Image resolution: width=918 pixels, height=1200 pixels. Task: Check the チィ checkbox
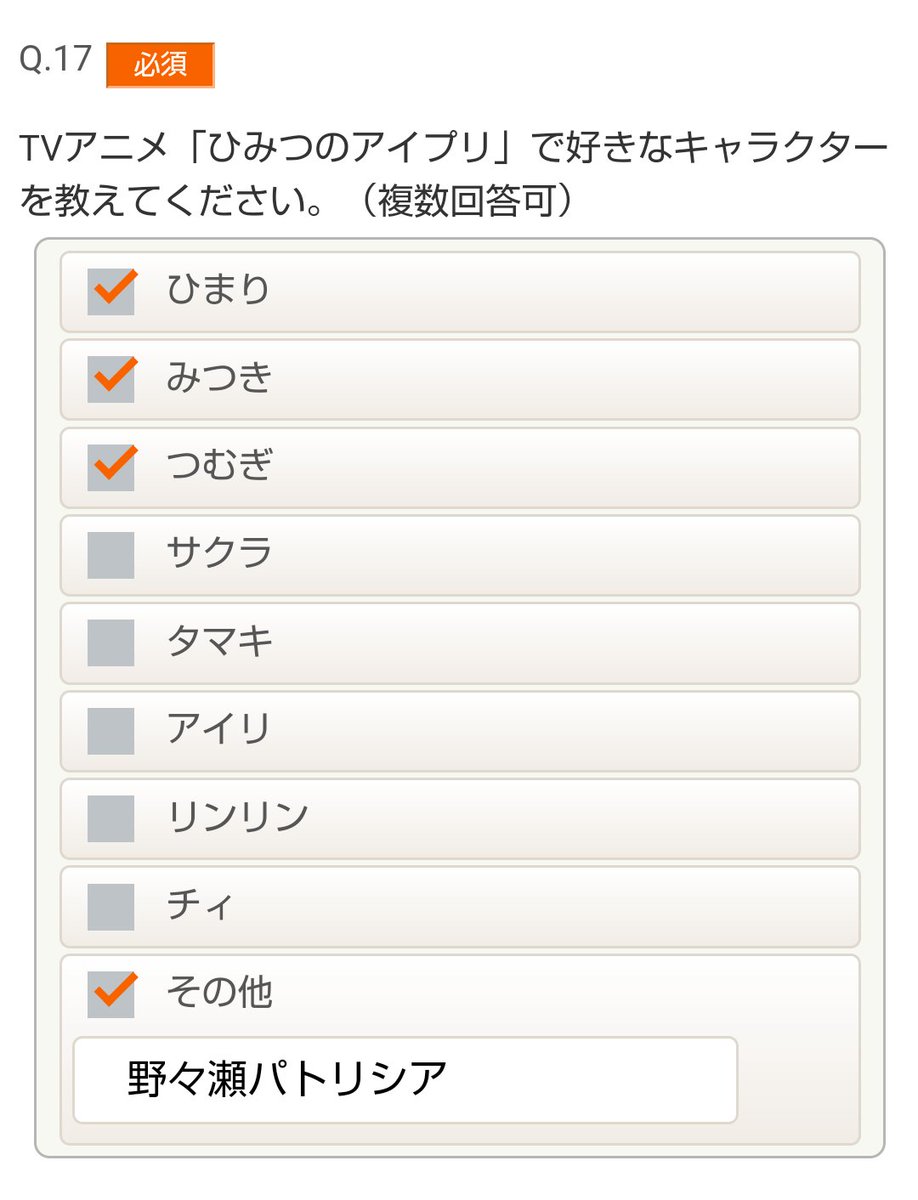click(x=111, y=907)
